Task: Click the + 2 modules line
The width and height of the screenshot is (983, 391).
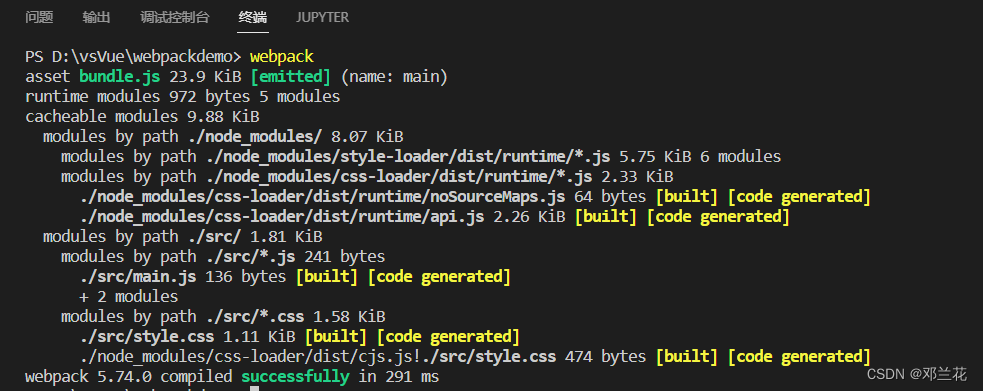Action: point(129,297)
